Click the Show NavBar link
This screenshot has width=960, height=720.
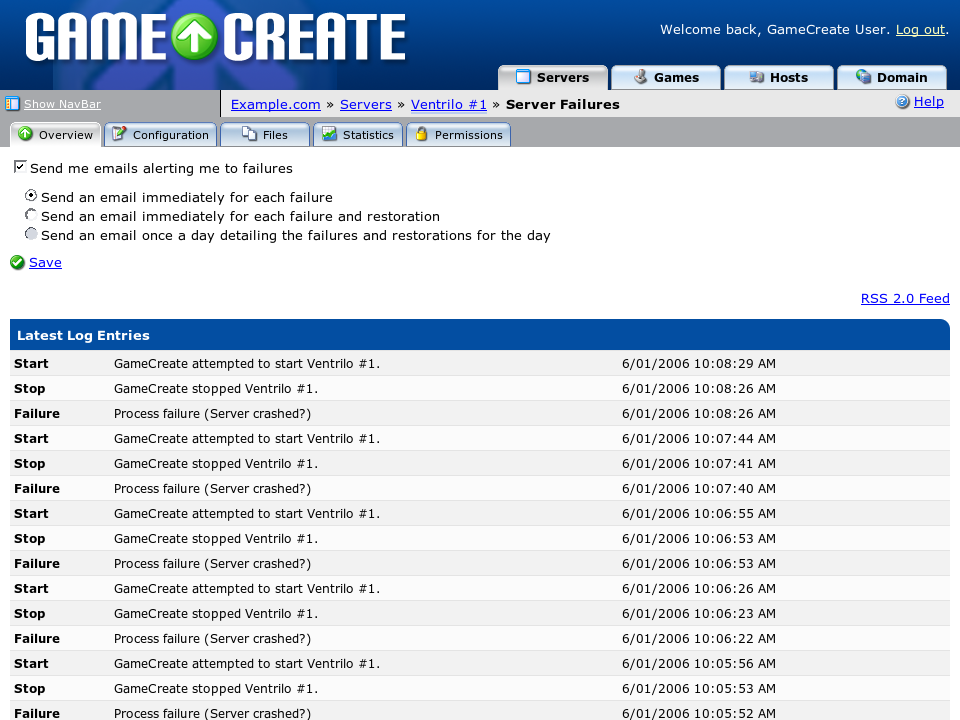62,104
